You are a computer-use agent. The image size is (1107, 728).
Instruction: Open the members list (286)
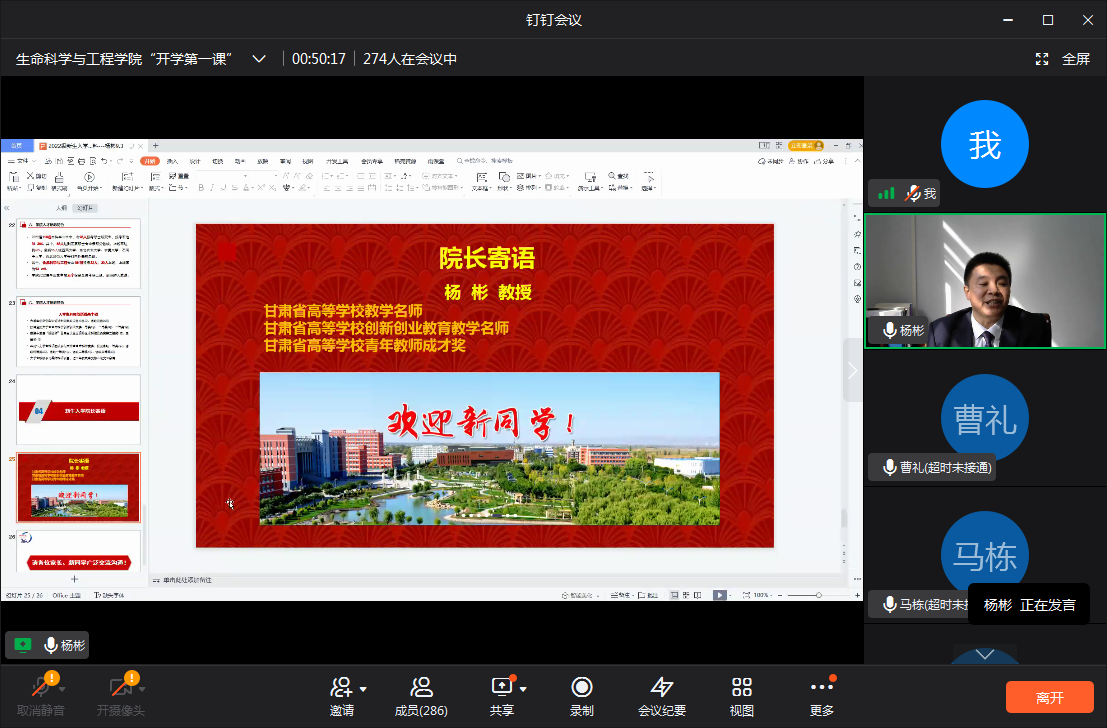click(421, 688)
